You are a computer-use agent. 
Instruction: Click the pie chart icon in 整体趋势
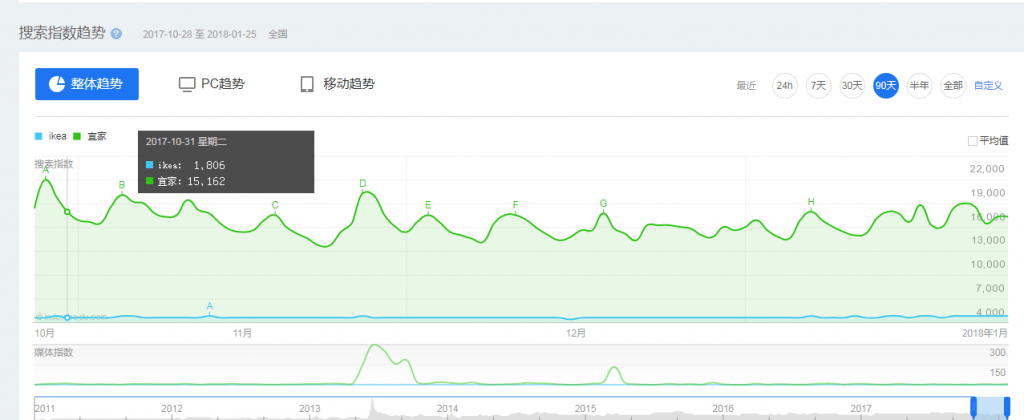(58, 84)
